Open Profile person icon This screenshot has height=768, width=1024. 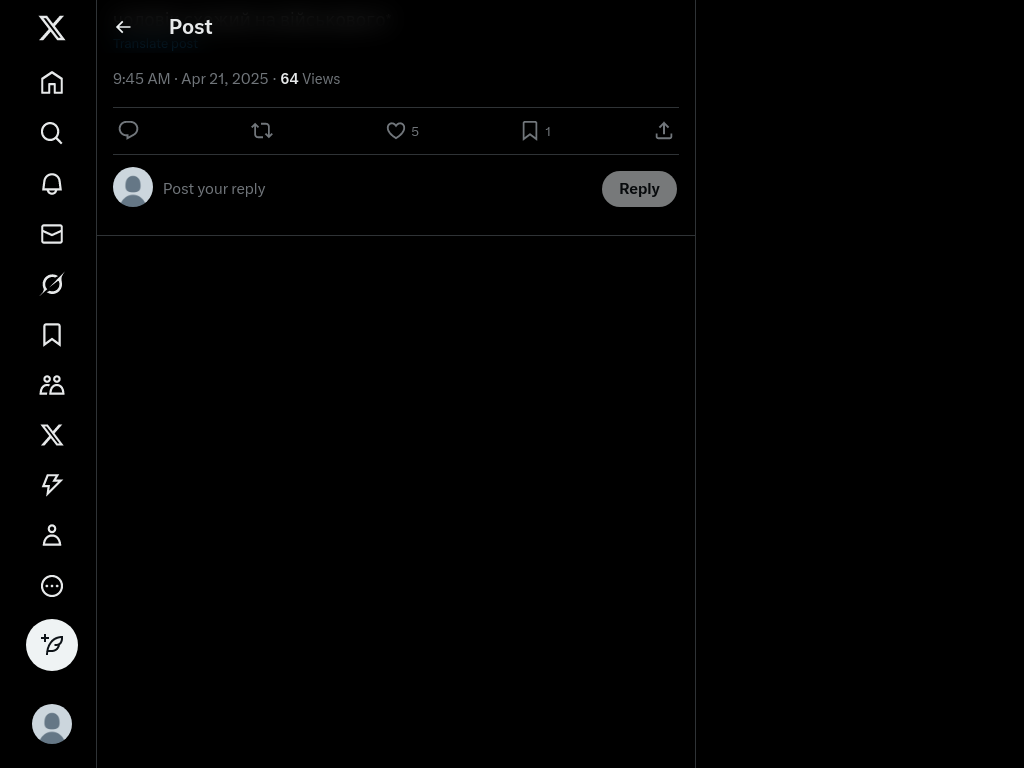click(x=52, y=536)
